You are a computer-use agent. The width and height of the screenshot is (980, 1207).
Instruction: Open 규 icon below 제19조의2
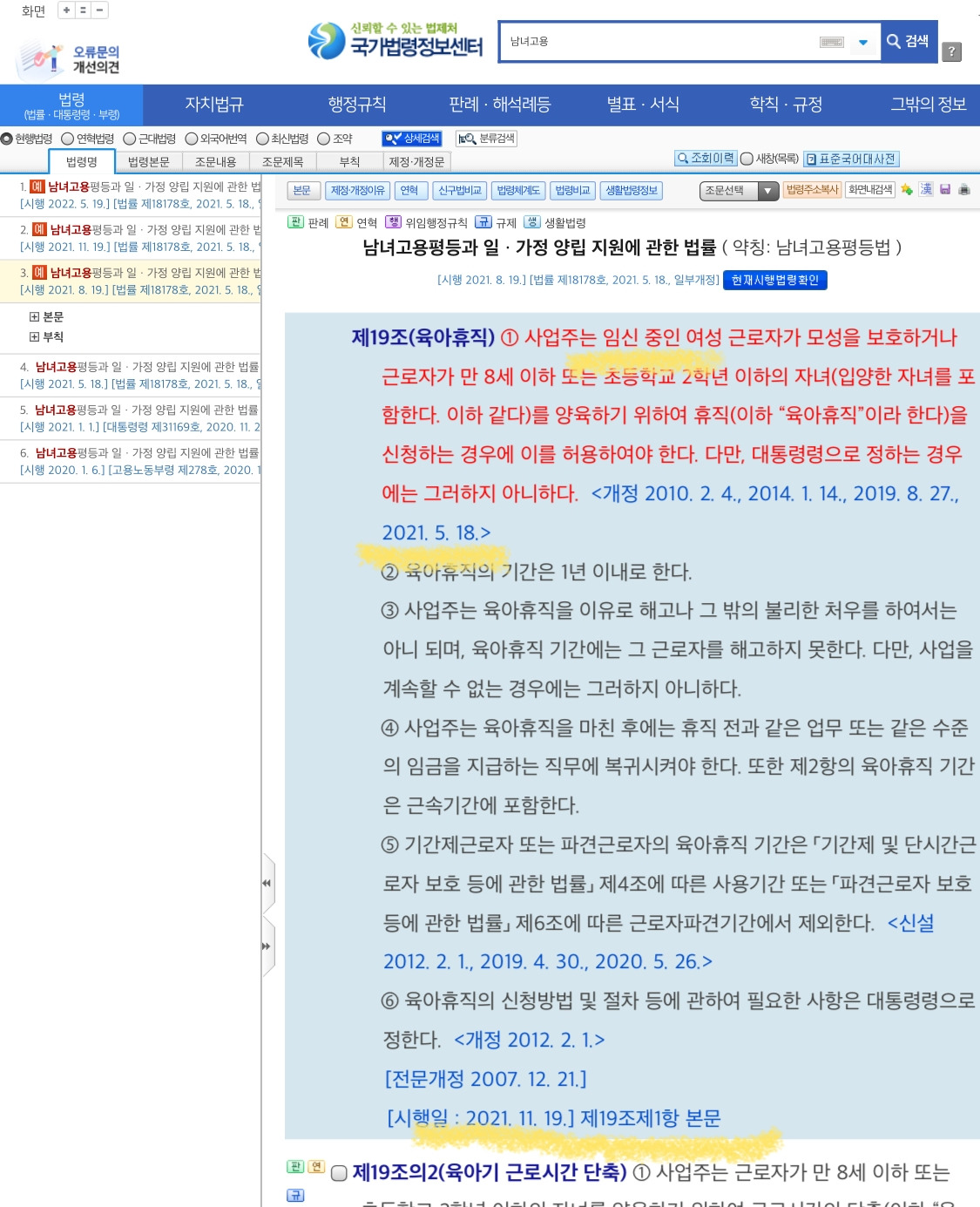295,1195
